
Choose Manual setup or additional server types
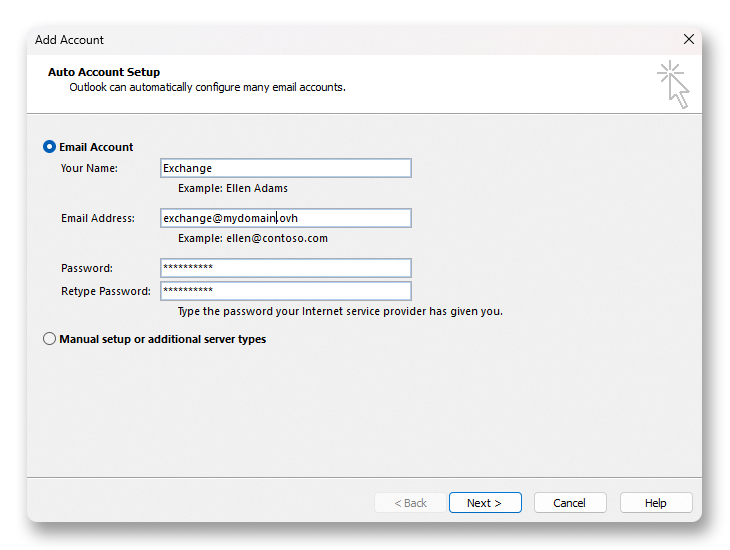tap(50, 339)
